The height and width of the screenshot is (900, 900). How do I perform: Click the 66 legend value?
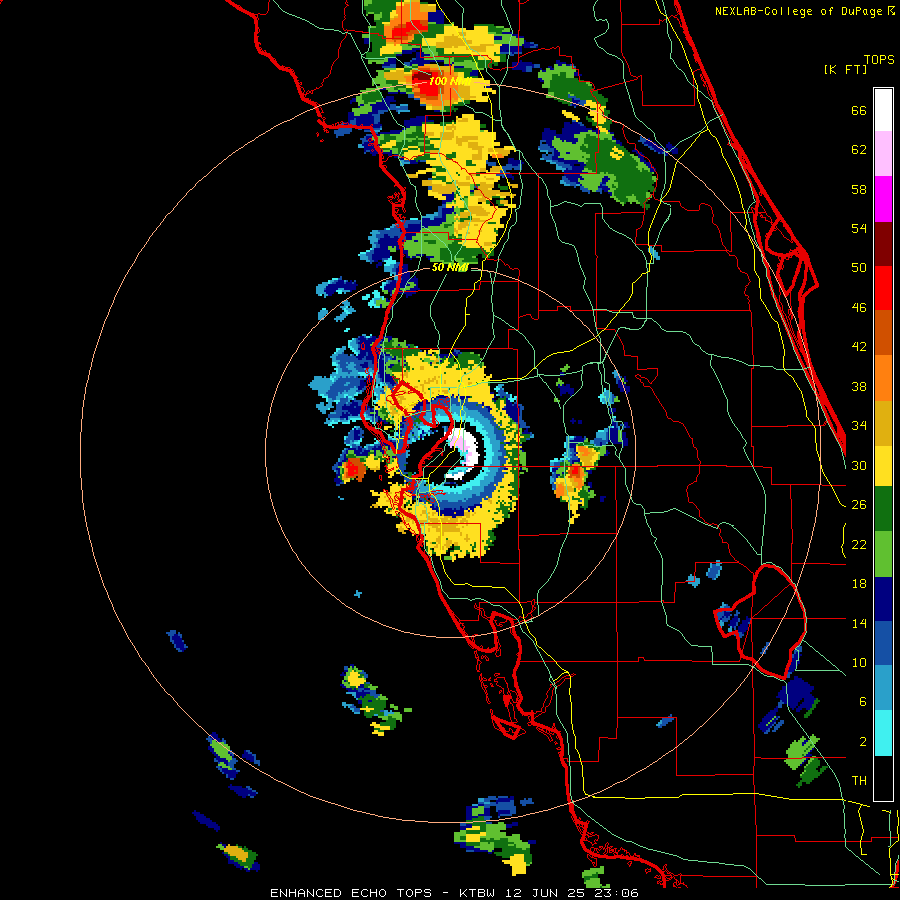pyautogui.click(x=859, y=111)
